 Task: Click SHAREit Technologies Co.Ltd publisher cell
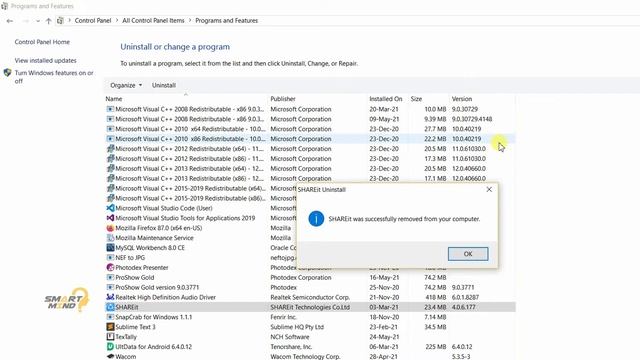(310, 307)
